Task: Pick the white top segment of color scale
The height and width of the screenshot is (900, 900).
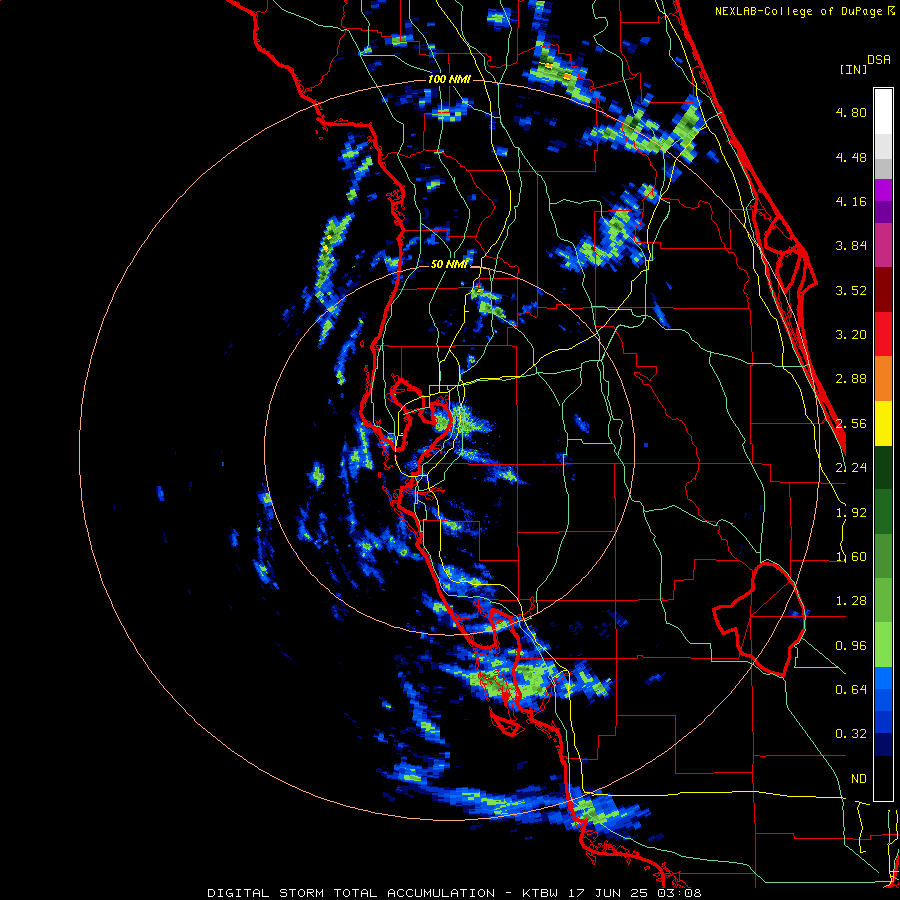Action: coord(883,111)
